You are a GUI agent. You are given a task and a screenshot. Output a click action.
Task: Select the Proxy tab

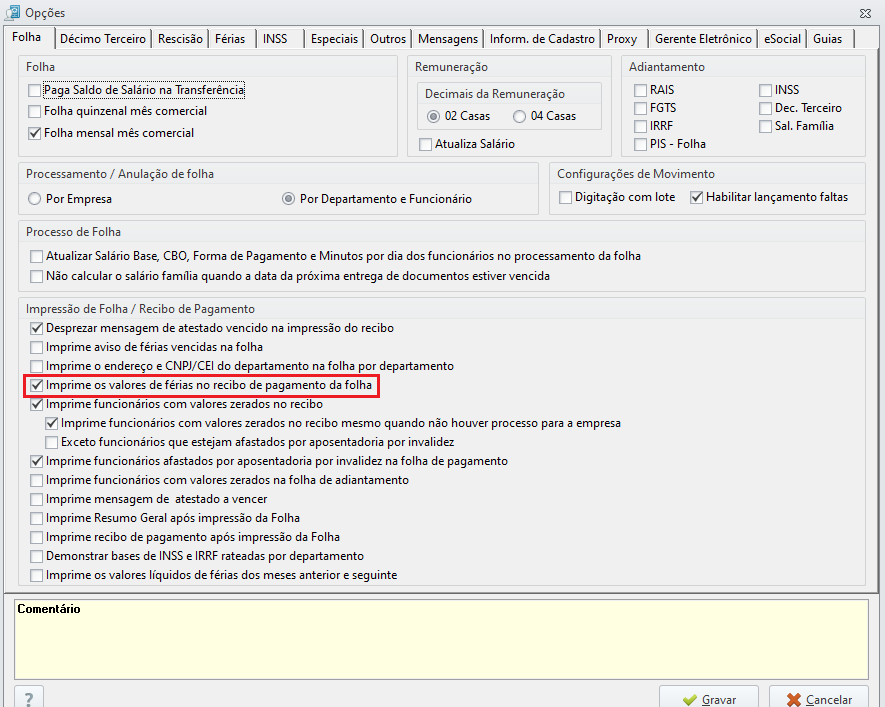622,39
